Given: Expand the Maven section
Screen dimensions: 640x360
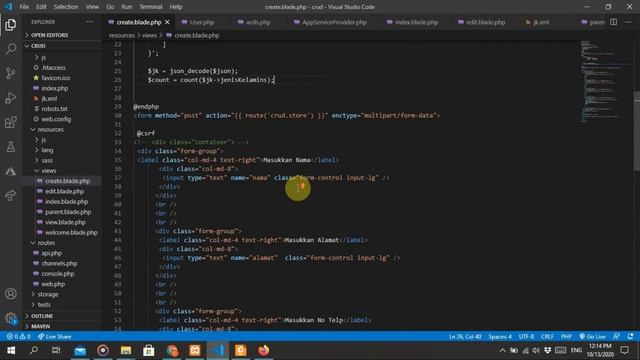Looking at the screenshot, I should pos(40,327).
